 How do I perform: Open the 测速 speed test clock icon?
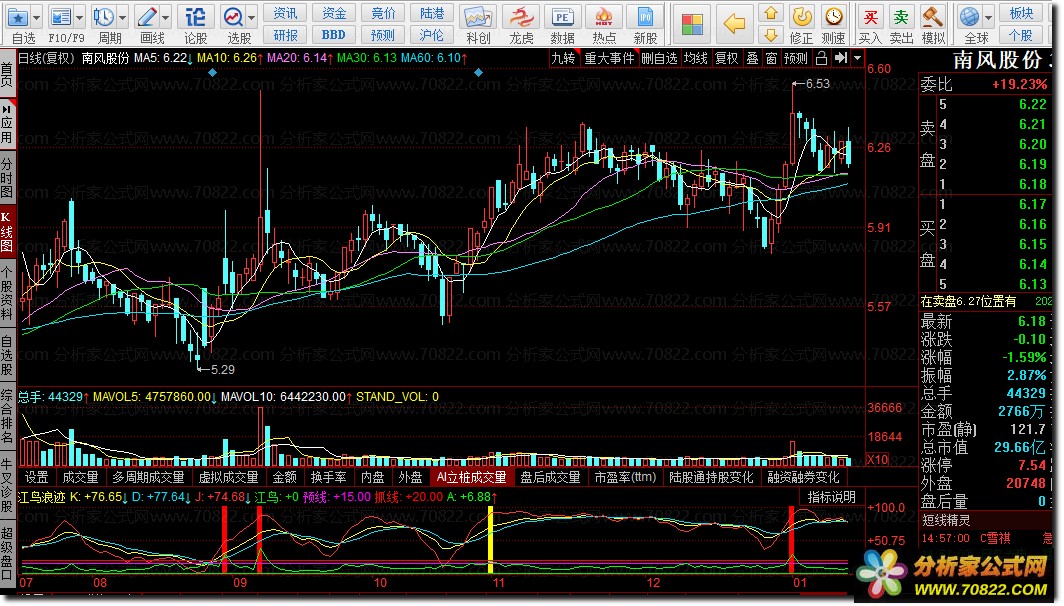click(x=833, y=17)
